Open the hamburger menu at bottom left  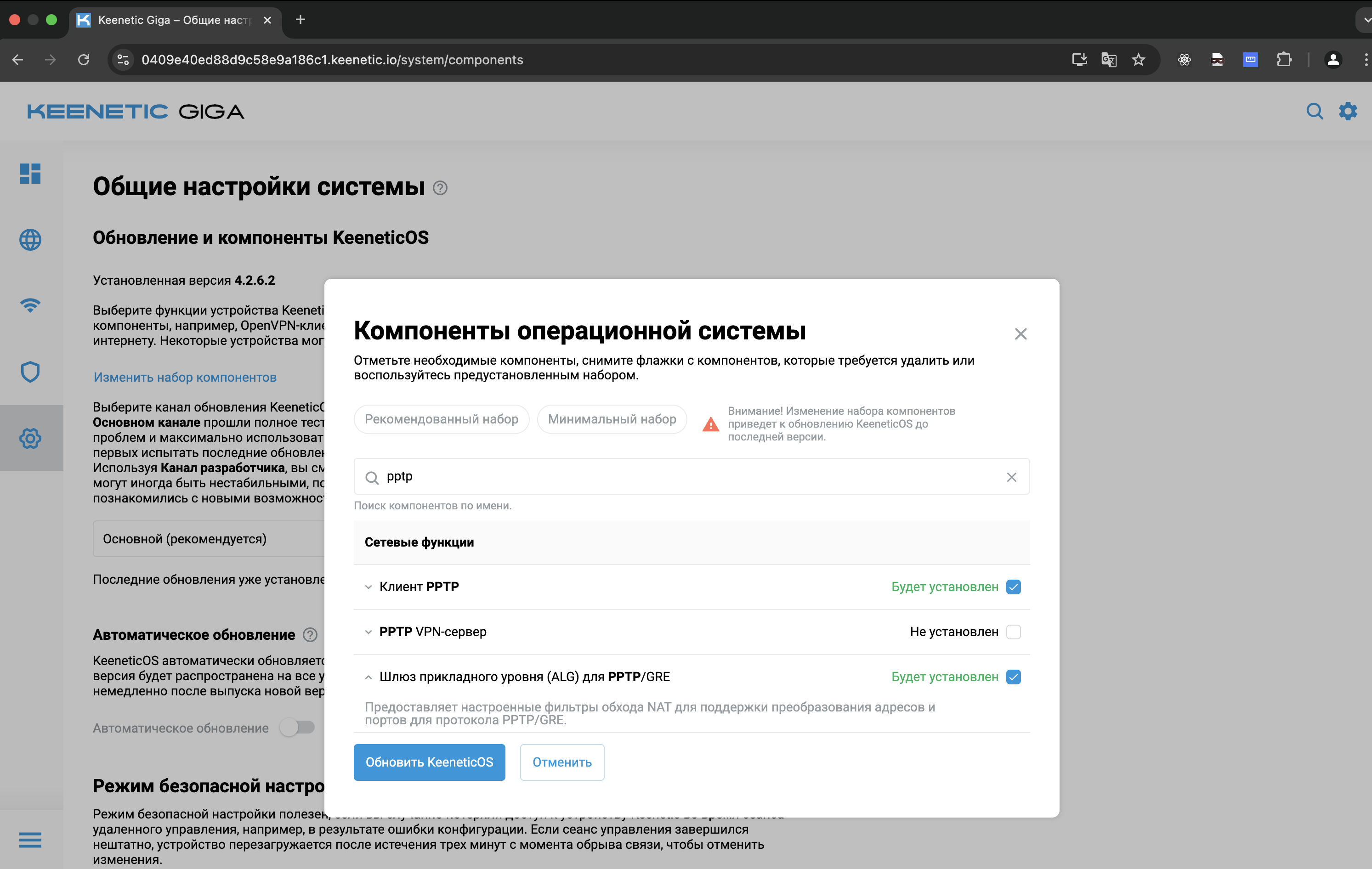pyautogui.click(x=30, y=840)
